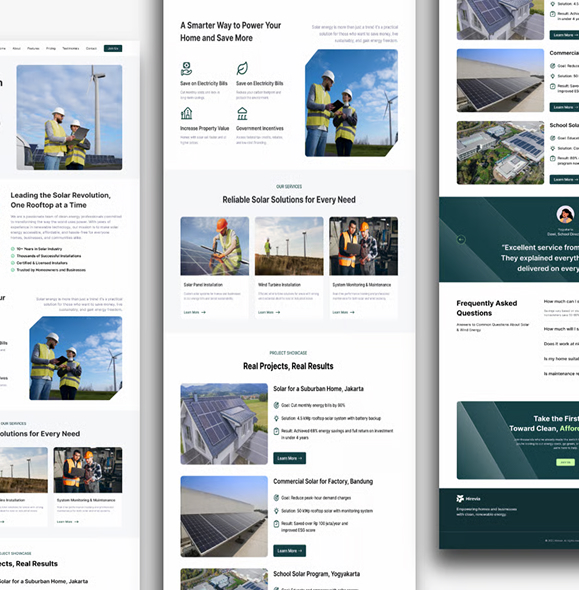Click the result icon in the right page Commercial project
579x590 pixels.
click(552, 86)
